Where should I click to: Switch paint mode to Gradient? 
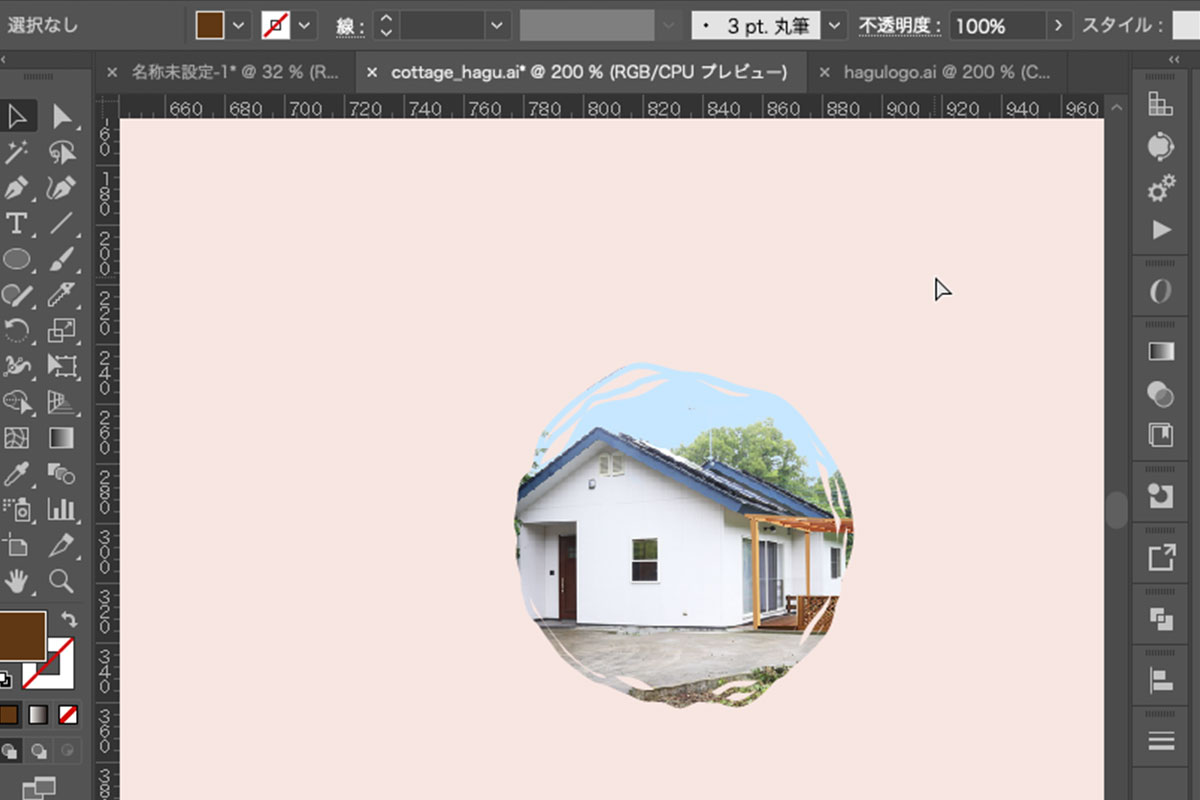click(x=37, y=714)
